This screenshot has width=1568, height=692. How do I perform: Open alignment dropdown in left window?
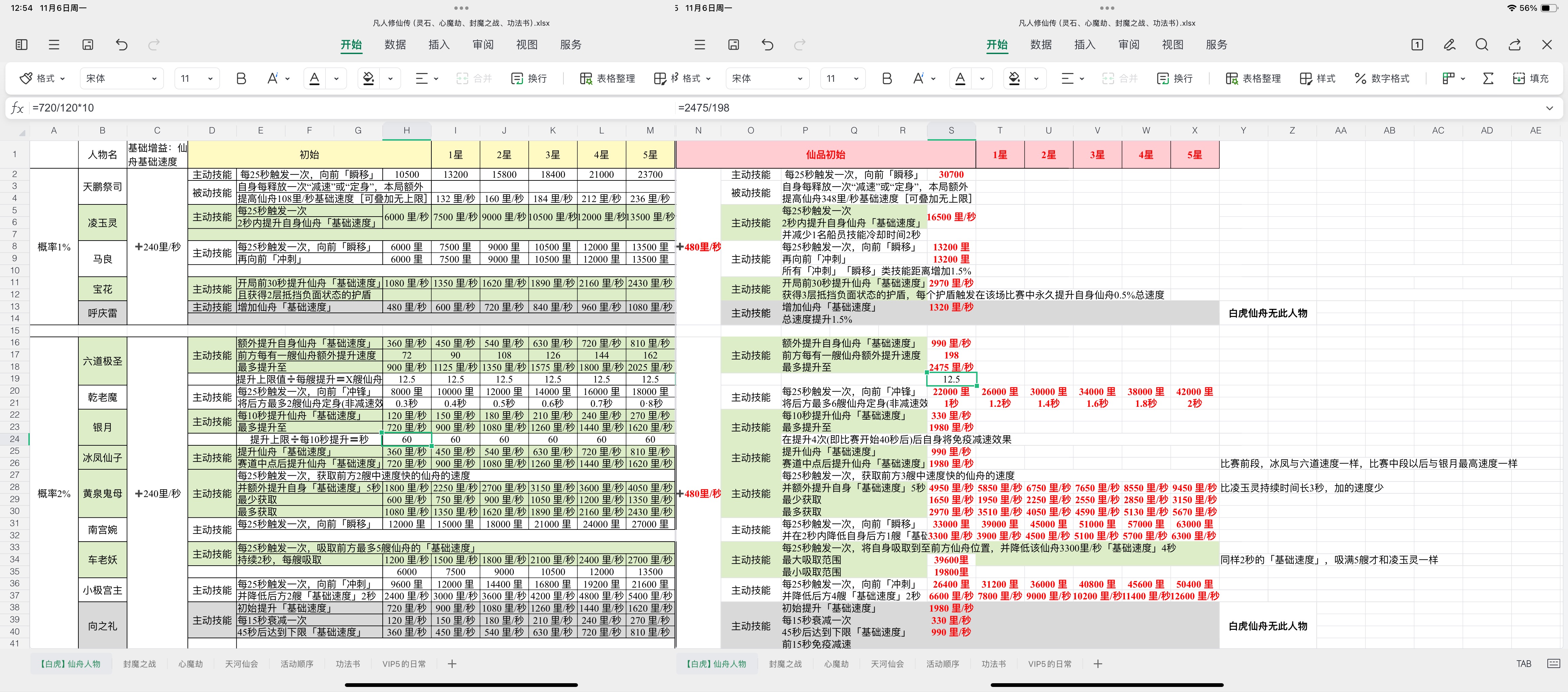[427, 78]
